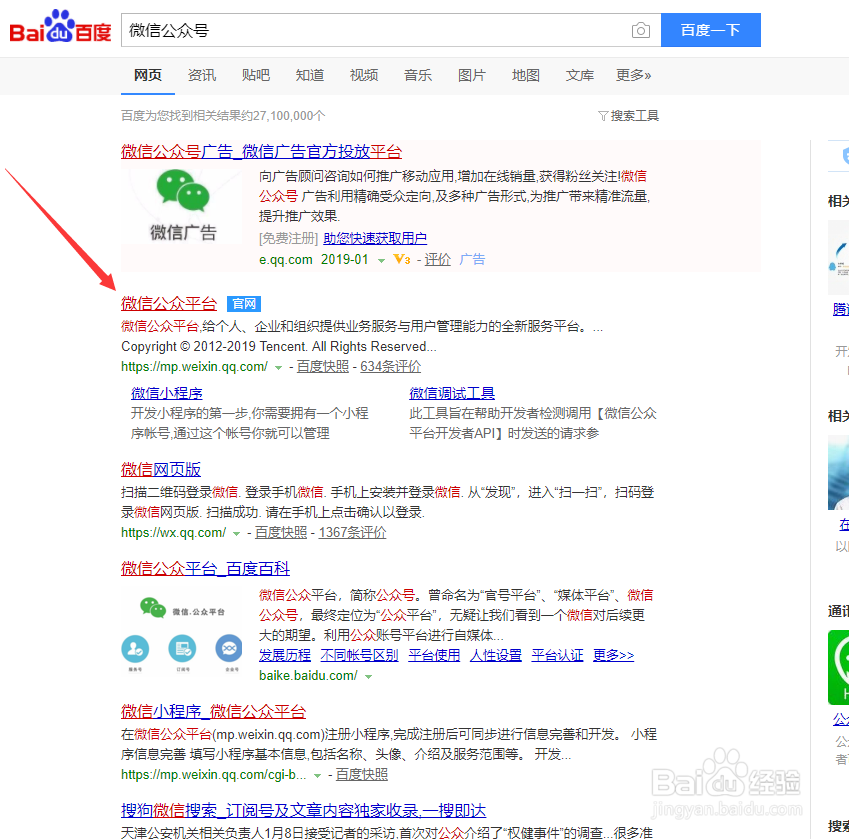The height and width of the screenshot is (839, 849).
Task: Open 百度快照 for mp.weixin.qq.com/
Action: [323, 366]
